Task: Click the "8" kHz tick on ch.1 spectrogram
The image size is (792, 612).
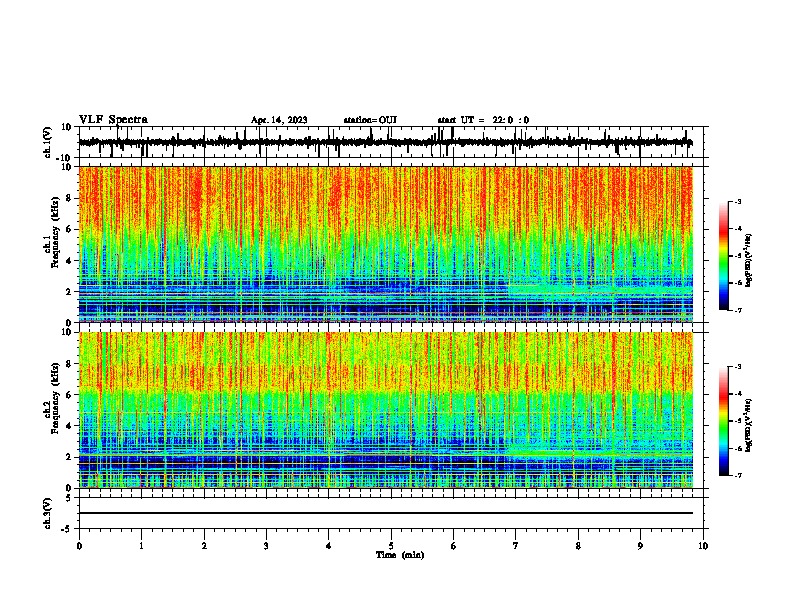Action: (x=69, y=198)
